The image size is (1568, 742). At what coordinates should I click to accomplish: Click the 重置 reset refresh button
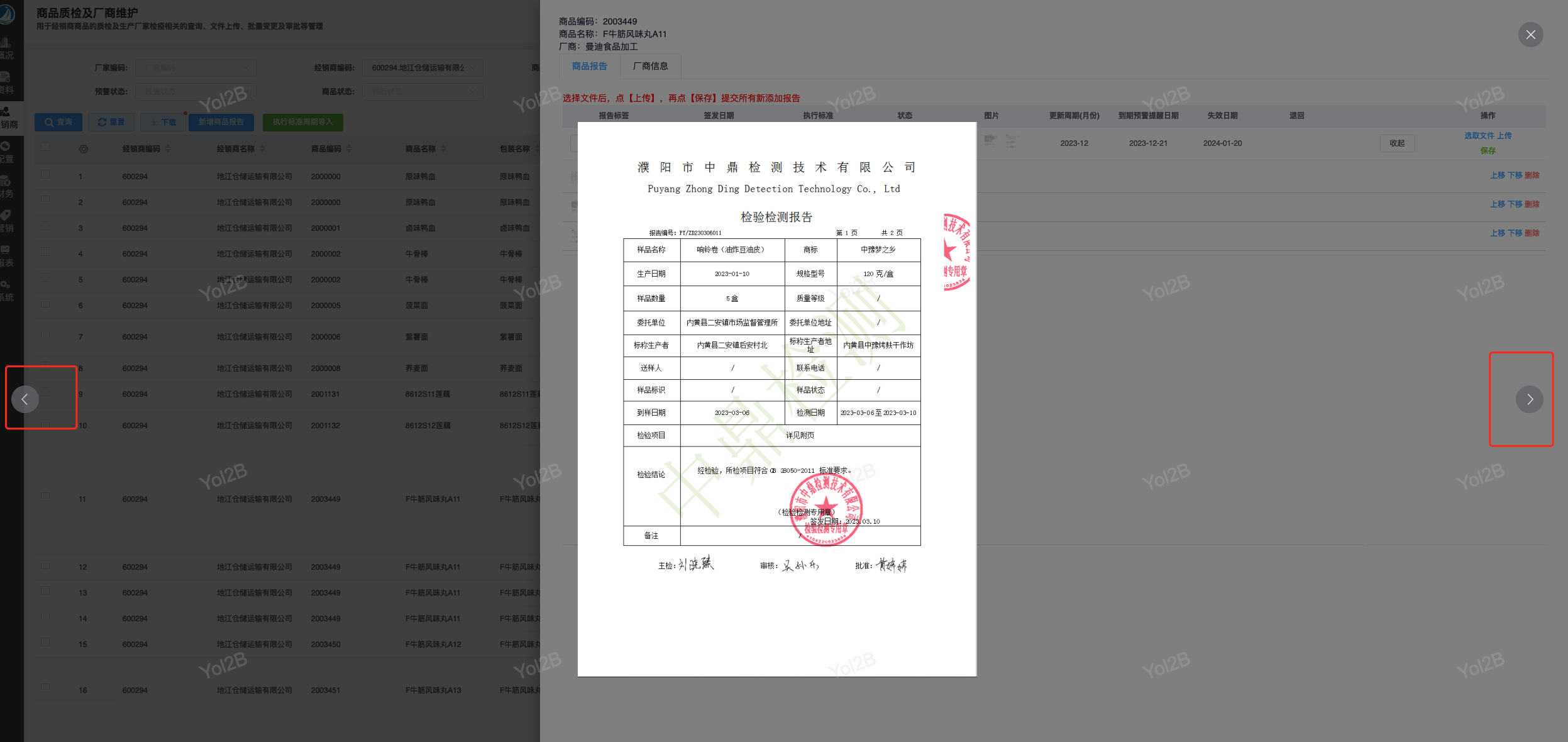click(x=111, y=122)
